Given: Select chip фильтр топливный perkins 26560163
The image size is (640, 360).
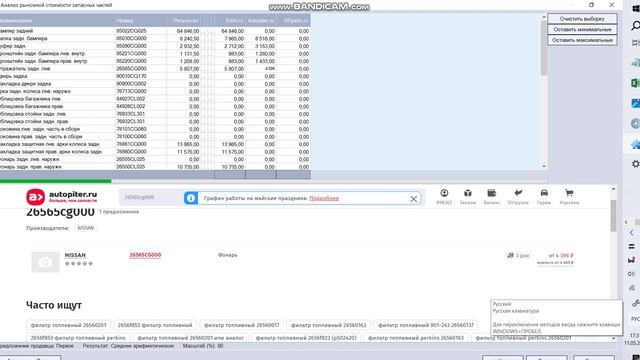Looking at the screenshot, I should (416, 338).
